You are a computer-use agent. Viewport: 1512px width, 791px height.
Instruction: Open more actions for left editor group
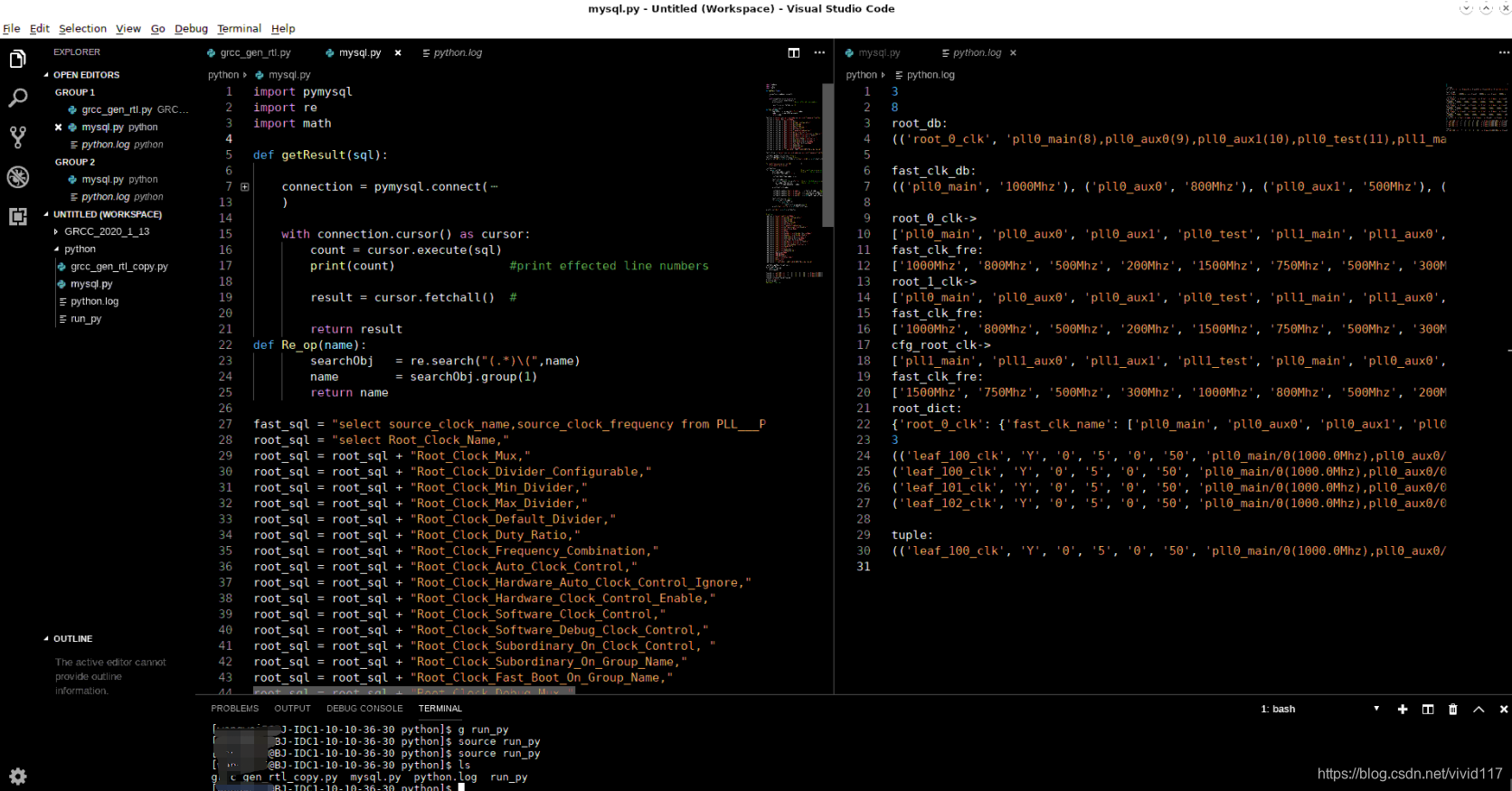819,52
